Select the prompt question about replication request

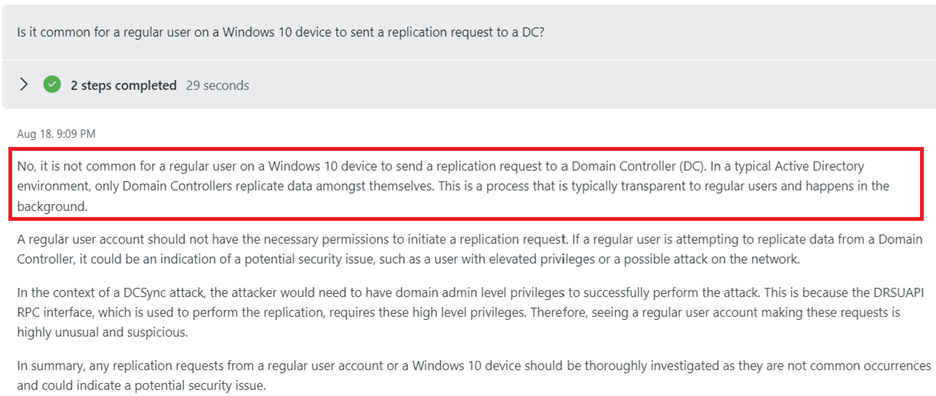coord(280,32)
